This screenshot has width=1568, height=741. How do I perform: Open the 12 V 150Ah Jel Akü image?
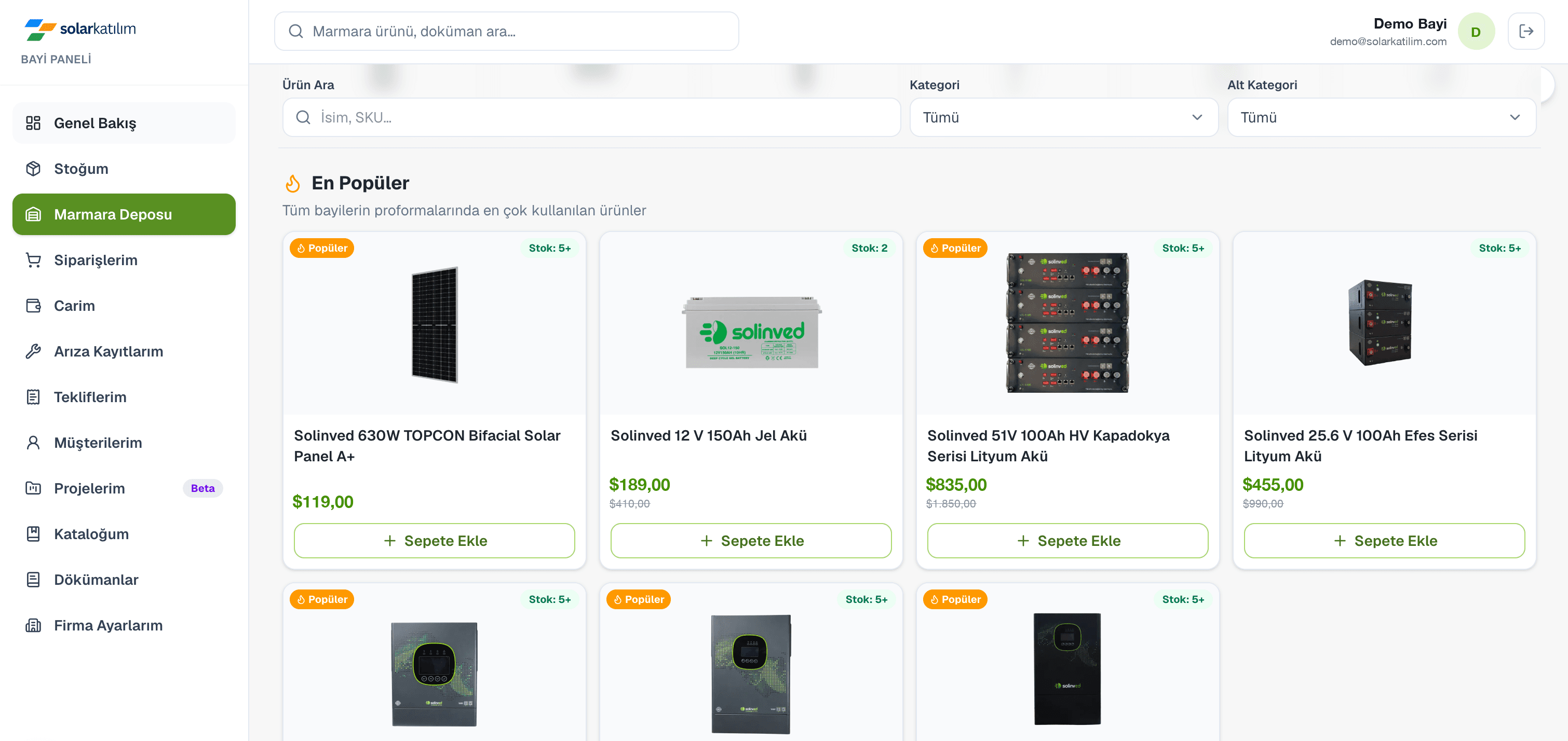[751, 332]
